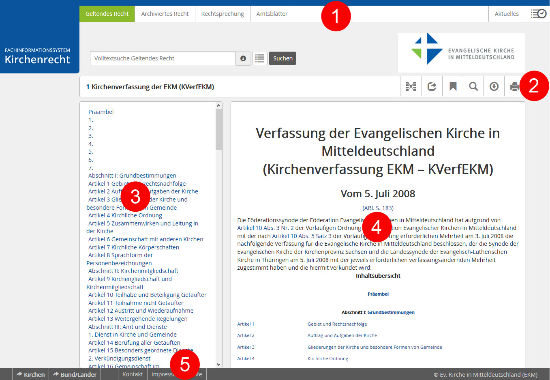550x380 pixels.
Task: Click the document compare/synopsis icon
Action: [x=411, y=86]
